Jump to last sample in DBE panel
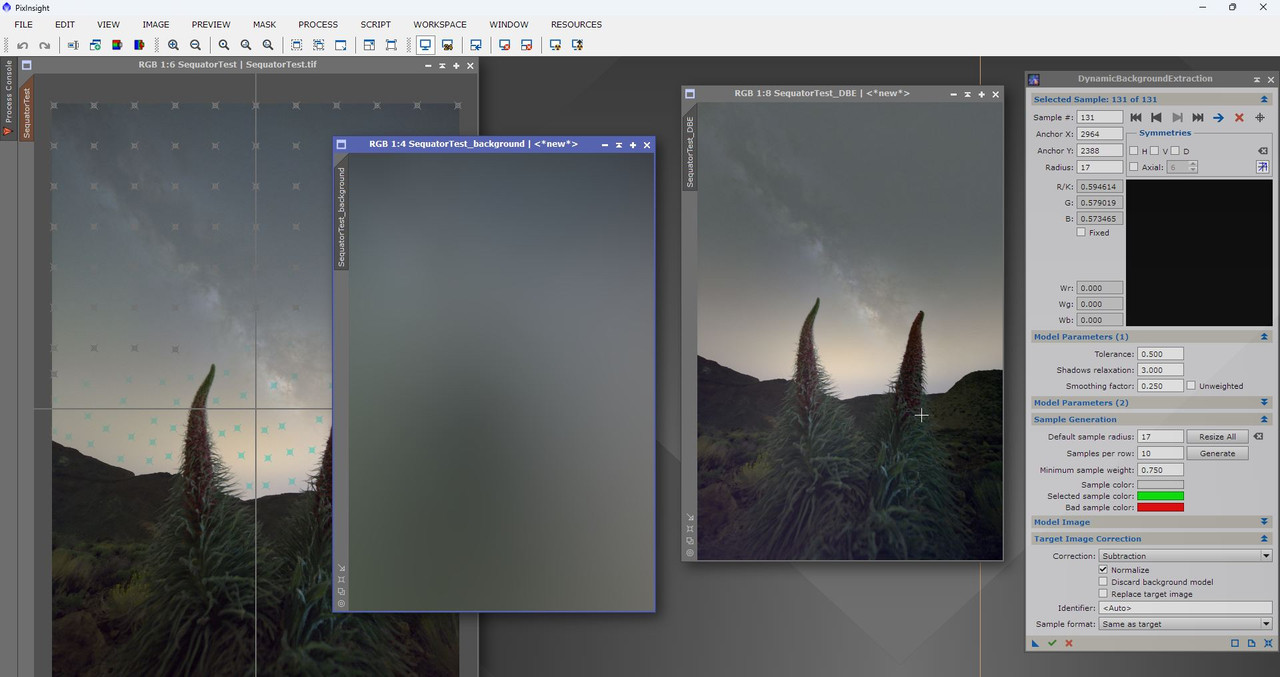 tap(1198, 118)
